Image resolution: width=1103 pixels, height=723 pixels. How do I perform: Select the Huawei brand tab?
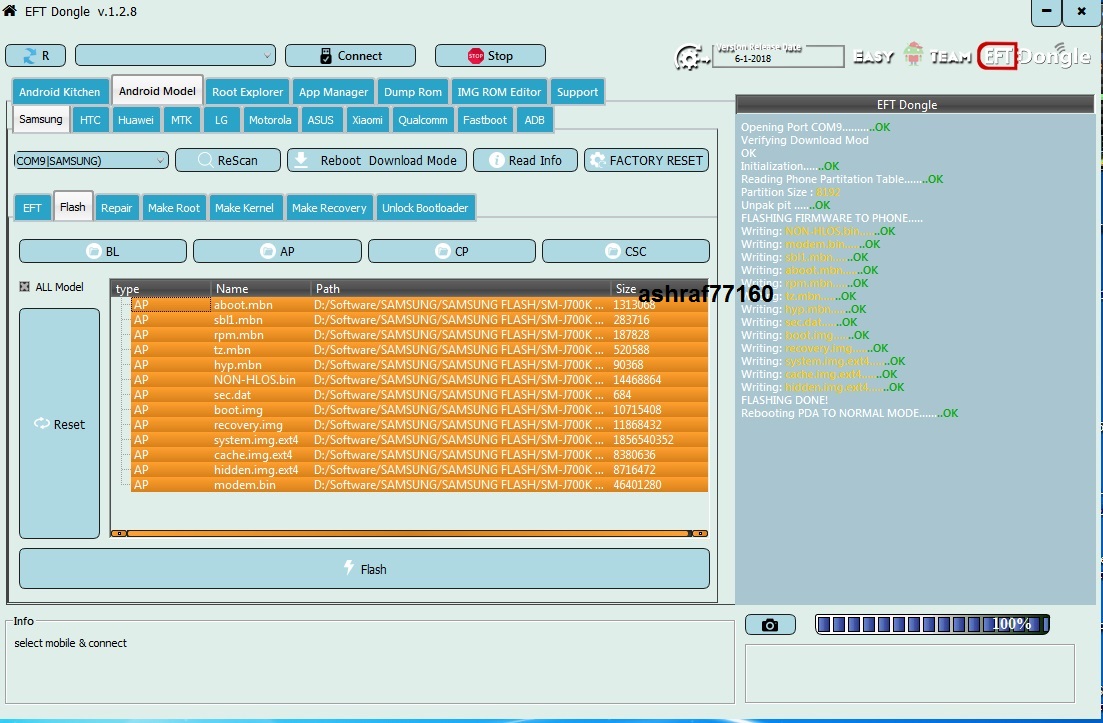(x=136, y=120)
